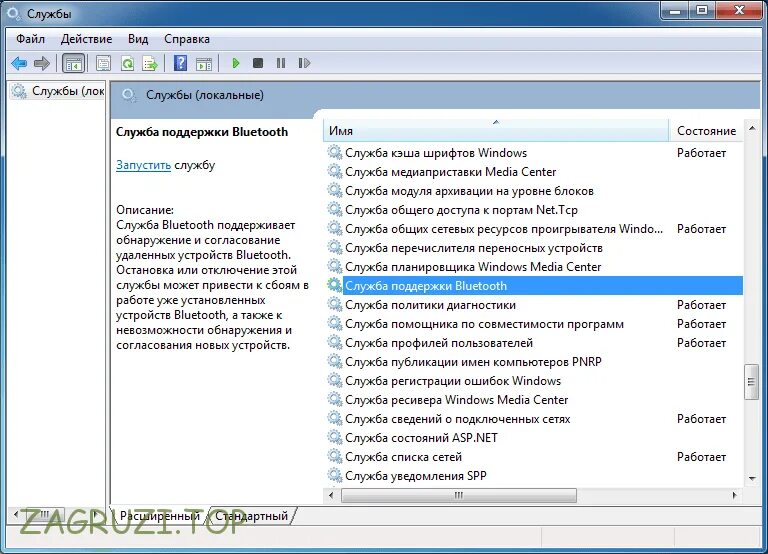Click gear icon of Служба политики диагностики
The height and width of the screenshot is (554, 768).
(335, 304)
